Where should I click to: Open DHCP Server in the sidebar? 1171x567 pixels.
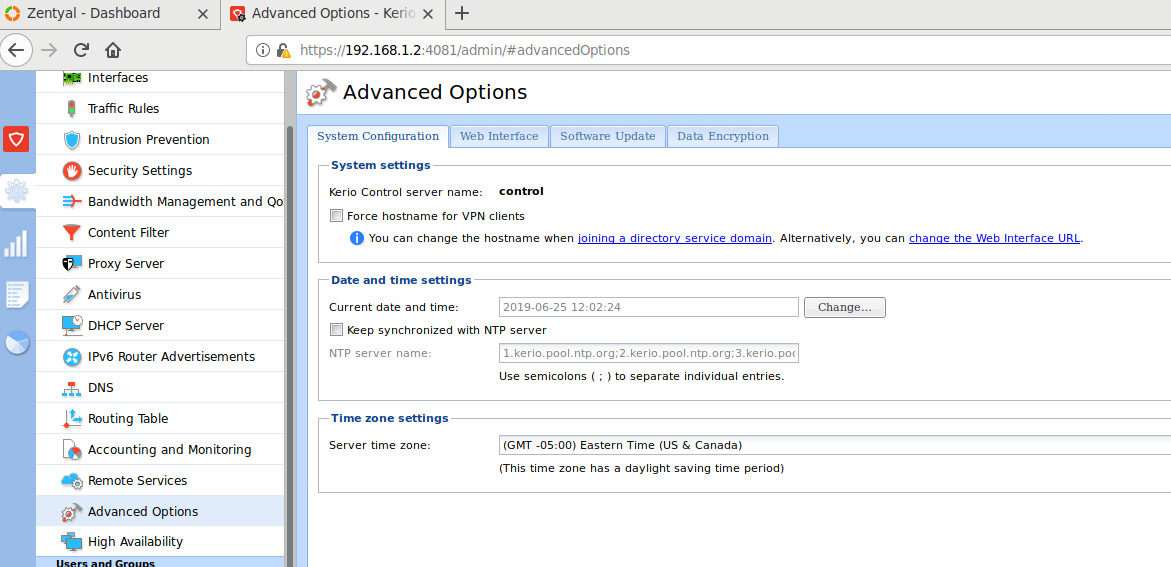tap(160, 326)
